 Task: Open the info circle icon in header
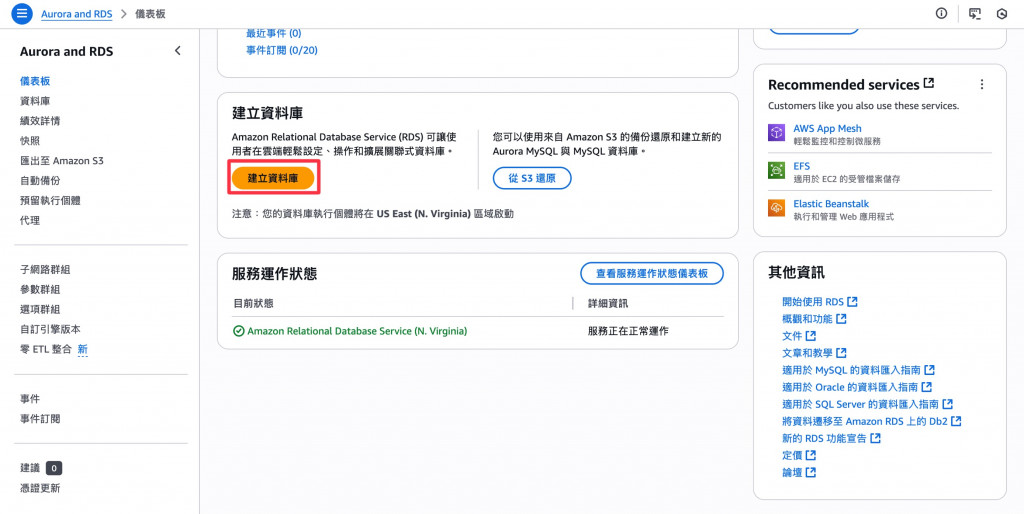(941, 13)
